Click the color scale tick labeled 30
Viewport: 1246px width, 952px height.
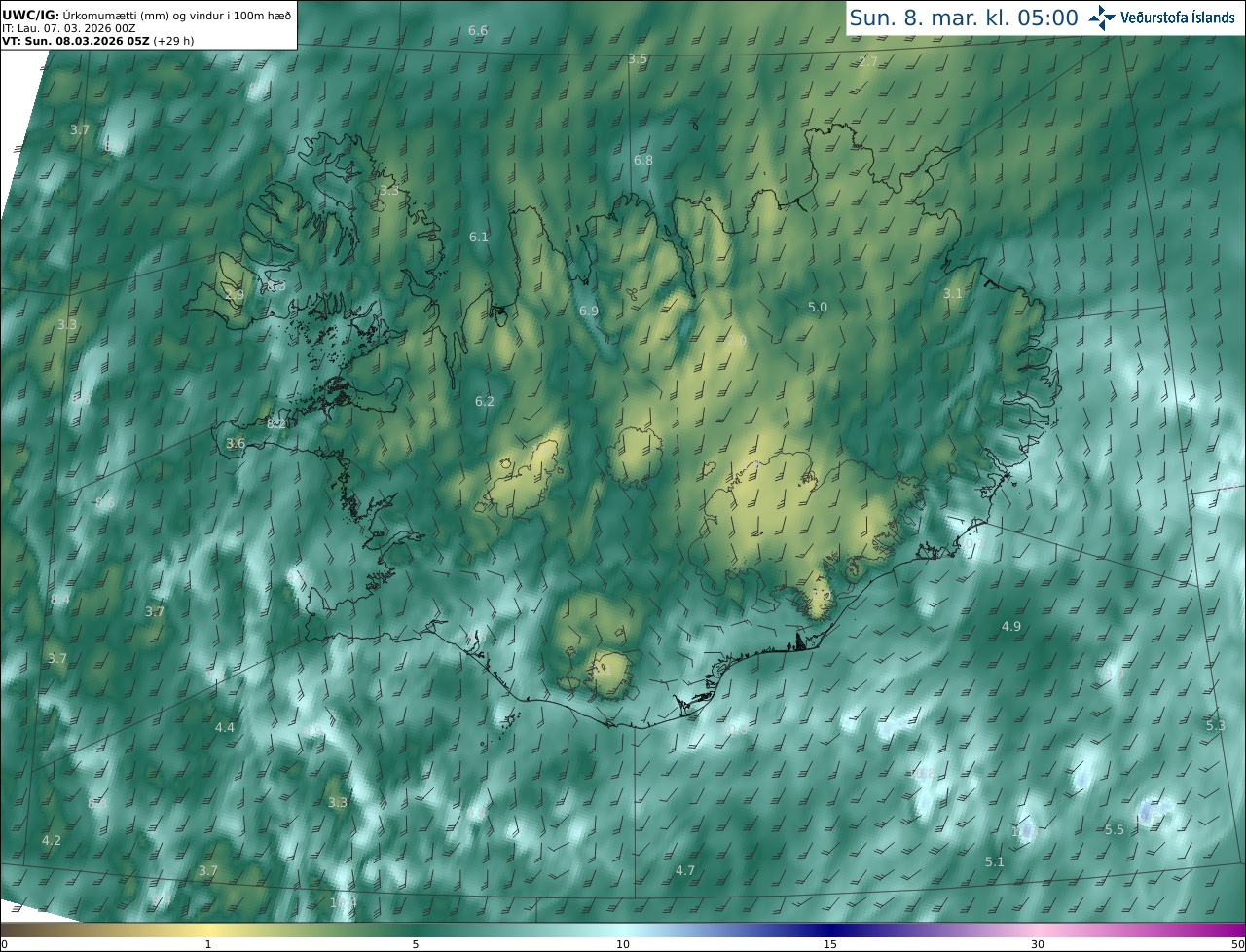coord(1038,944)
